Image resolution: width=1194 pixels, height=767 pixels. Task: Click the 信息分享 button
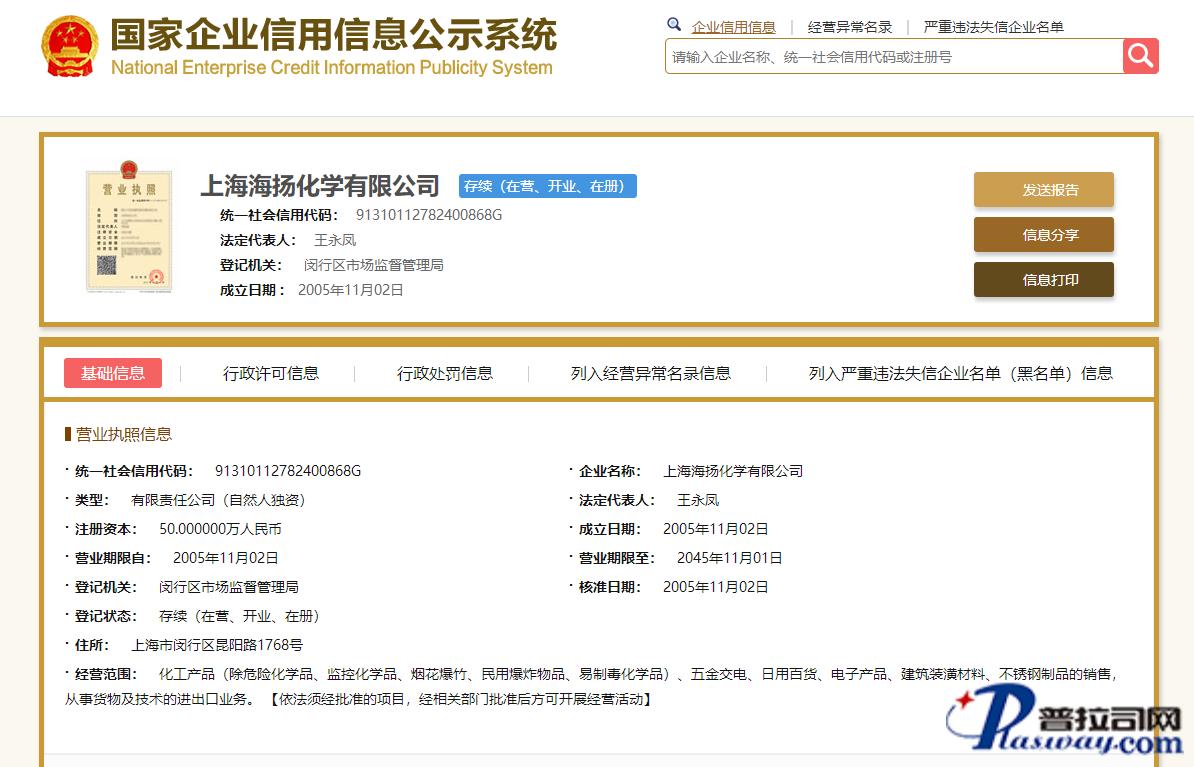coord(1043,235)
